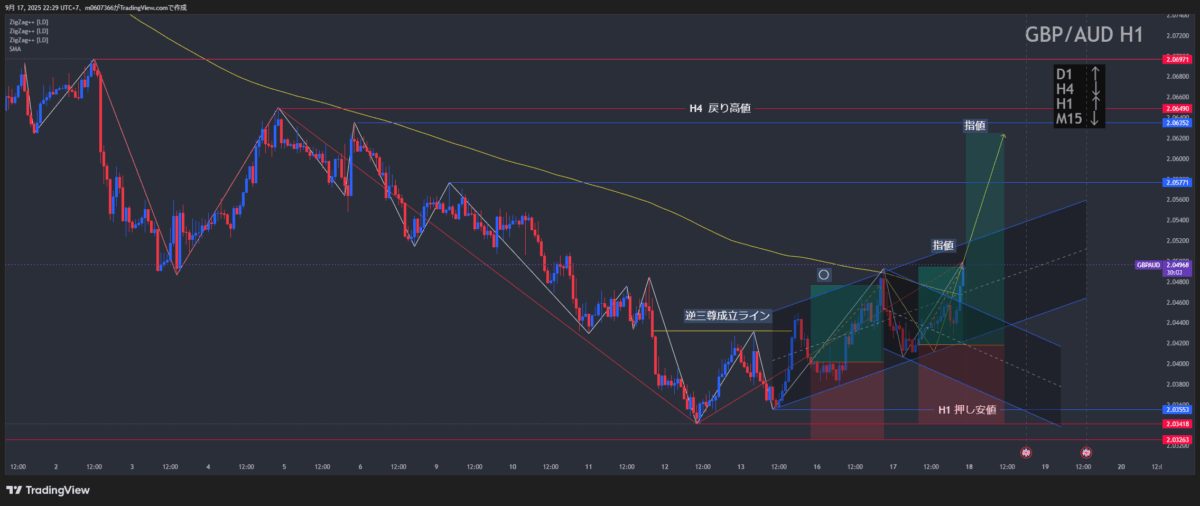Click the 2.06971 red price label
Viewport: 1200px width, 506px height.
1177,60
